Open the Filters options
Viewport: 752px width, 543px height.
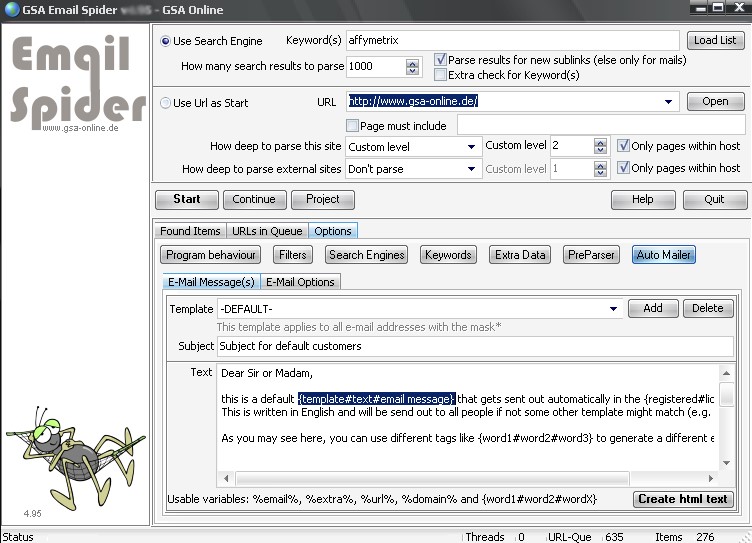coord(293,255)
